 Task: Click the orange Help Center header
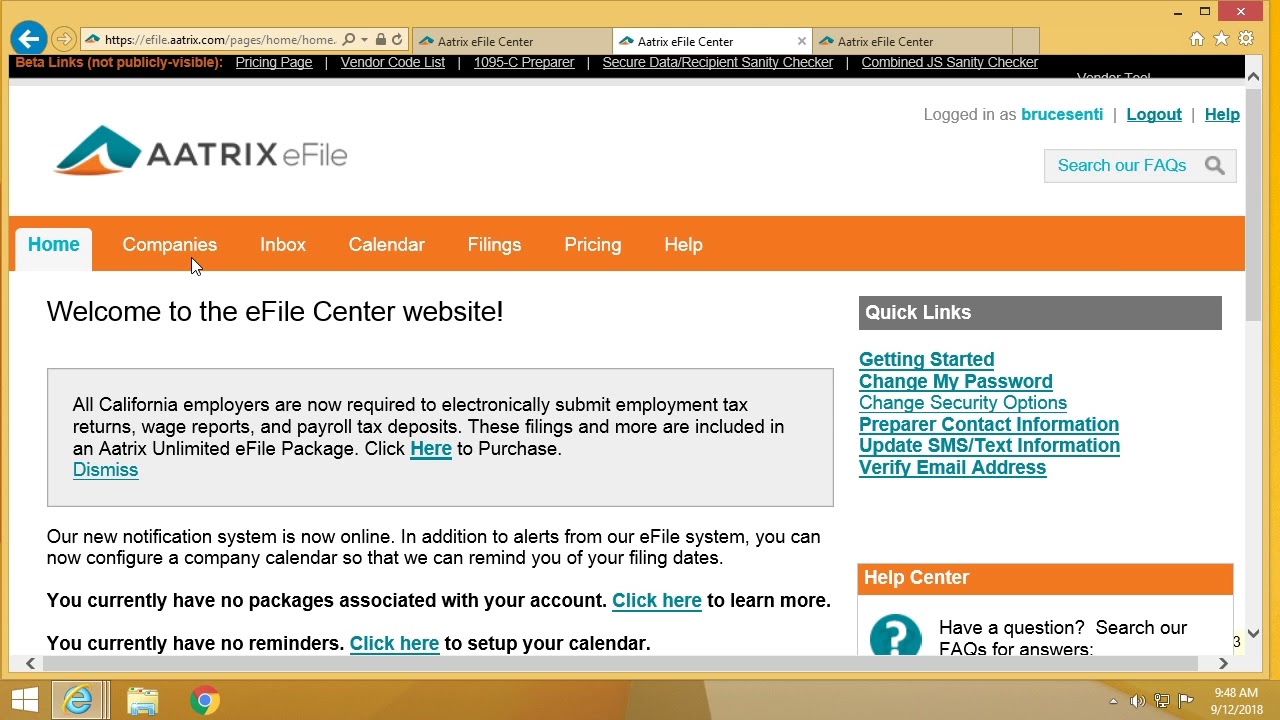pyautogui.click(x=1045, y=578)
